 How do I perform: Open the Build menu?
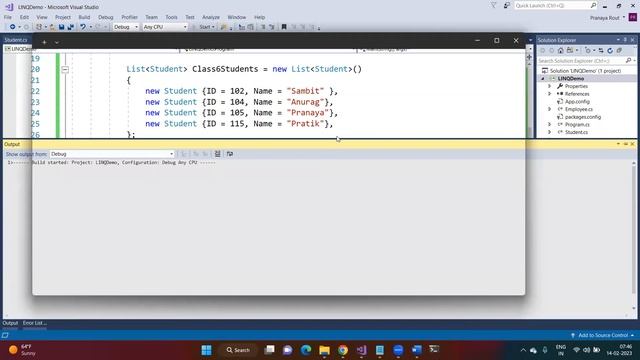(84, 17)
